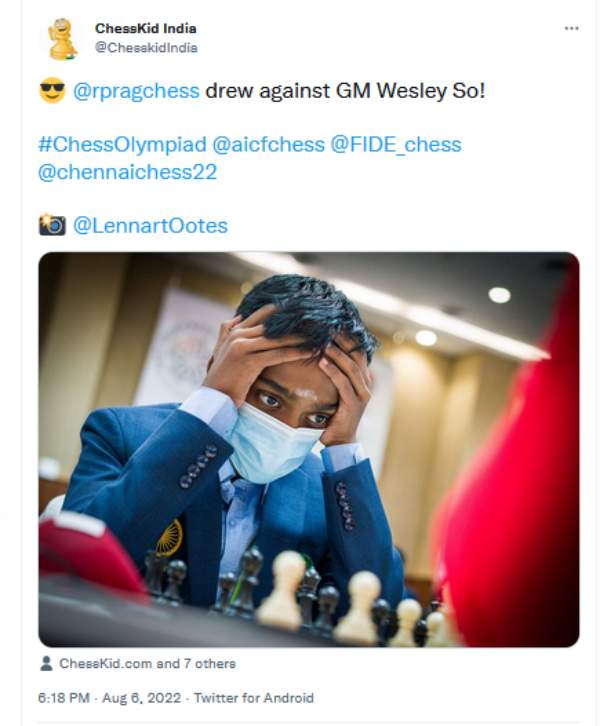Open the chess player photo
The image size is (600, 726).
(308, 449)
